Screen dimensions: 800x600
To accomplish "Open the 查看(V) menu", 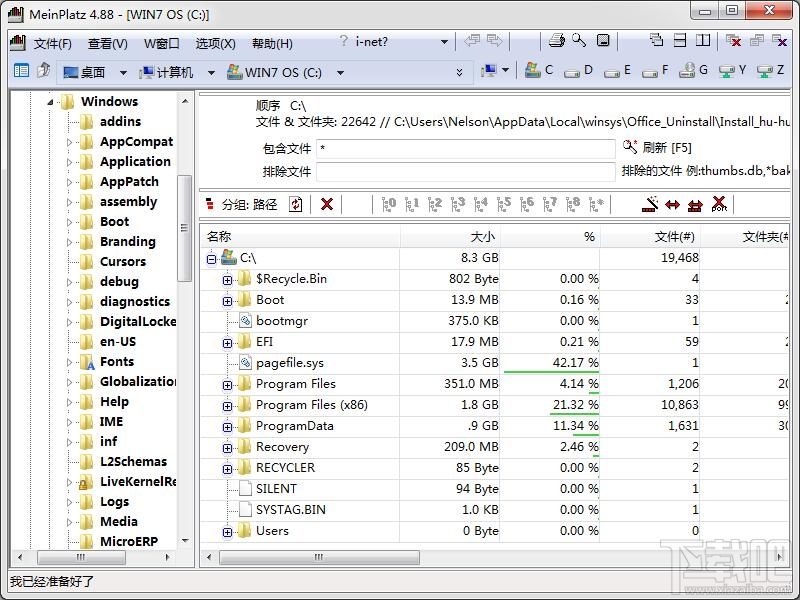I will (x=107, y=43).
